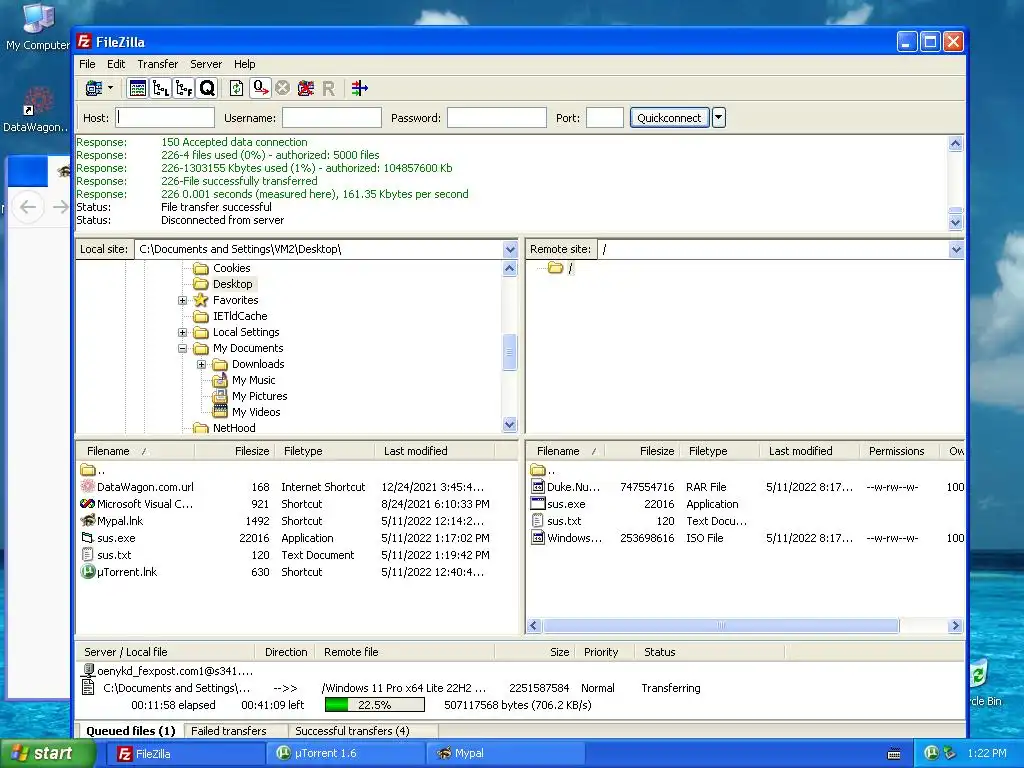Open the File menu
The image size is (1024, 768).
tap(87, 64)
